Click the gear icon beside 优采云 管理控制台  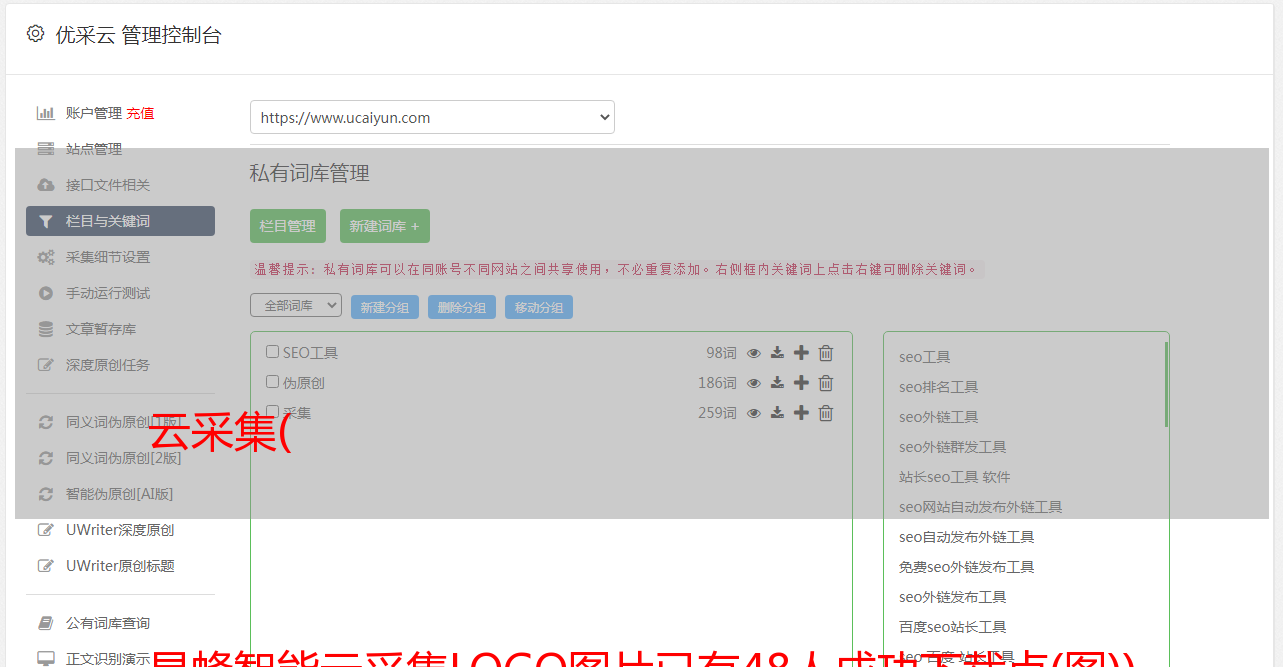pos(35,34)
